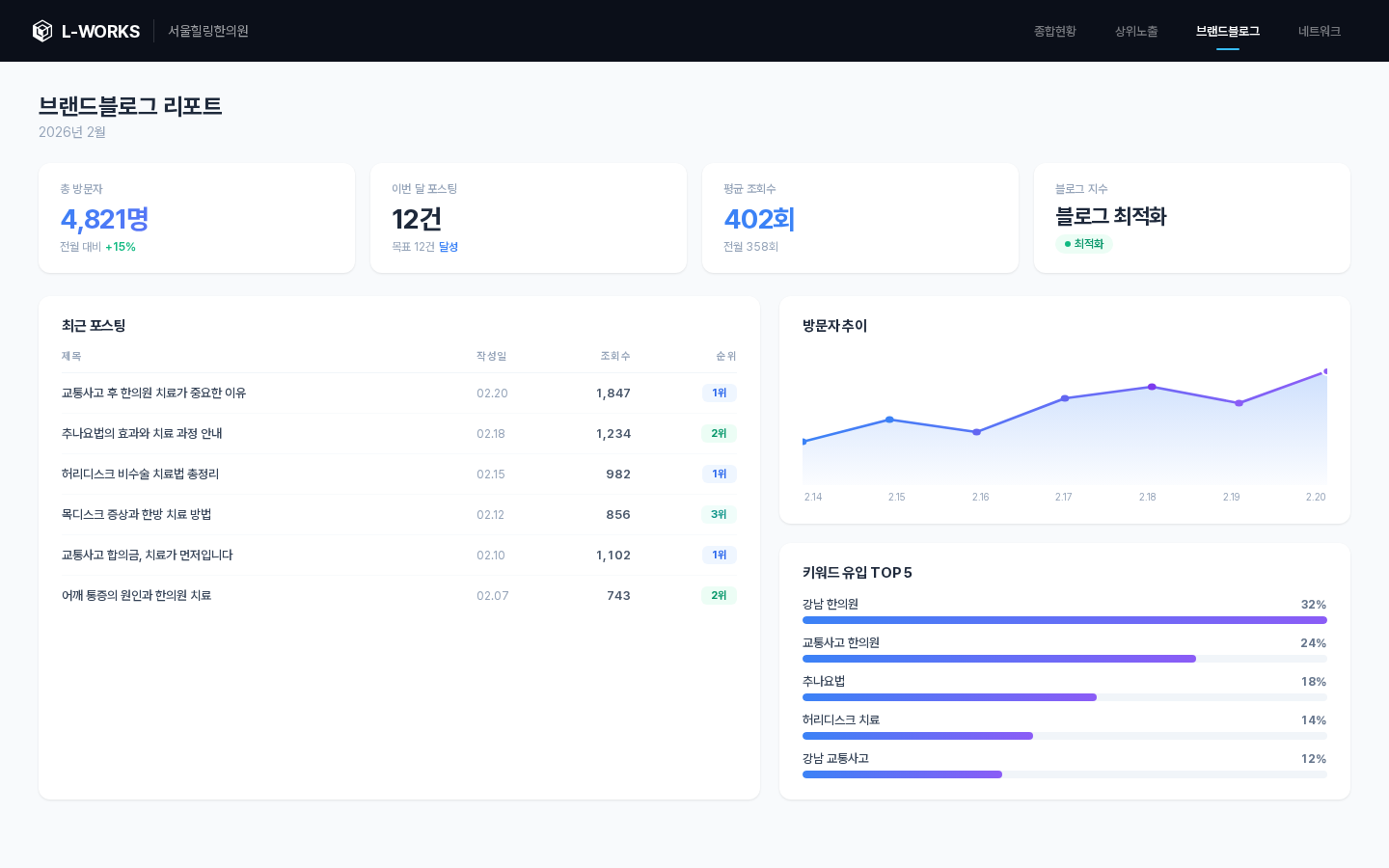Viewport: 1389px width, 868px height.
Task: Click the 2위 badge next to 추나요법 post
Action: tap(719, 433)
